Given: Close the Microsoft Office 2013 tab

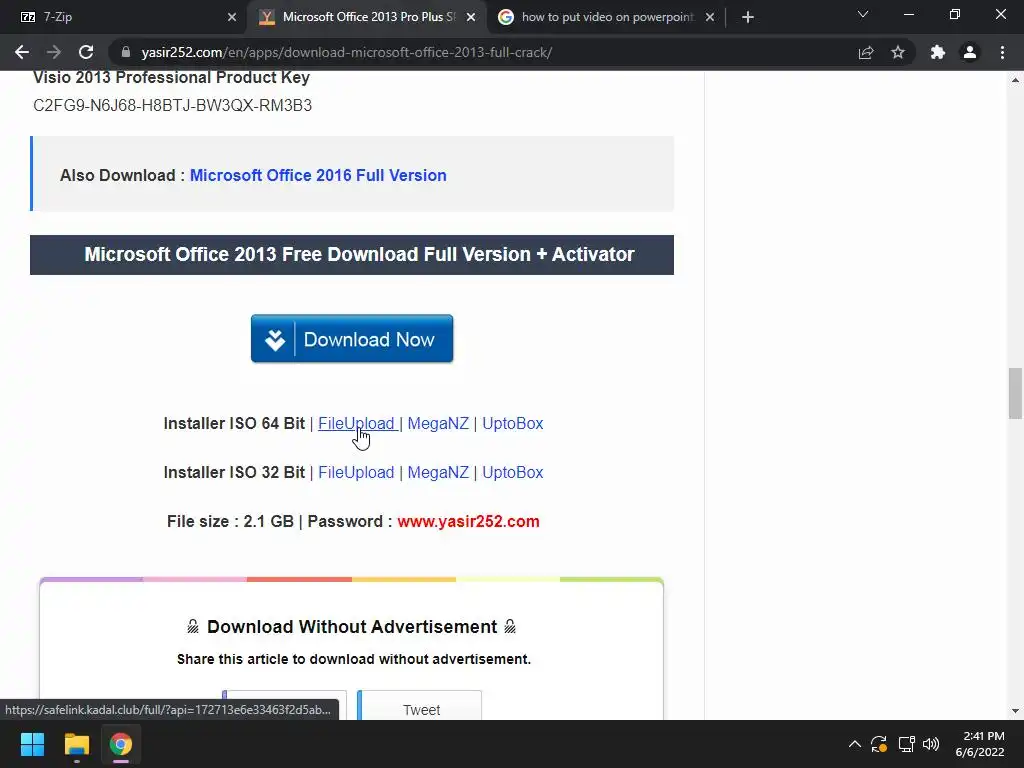Looking at the screenshot, I should click(471, 17).
